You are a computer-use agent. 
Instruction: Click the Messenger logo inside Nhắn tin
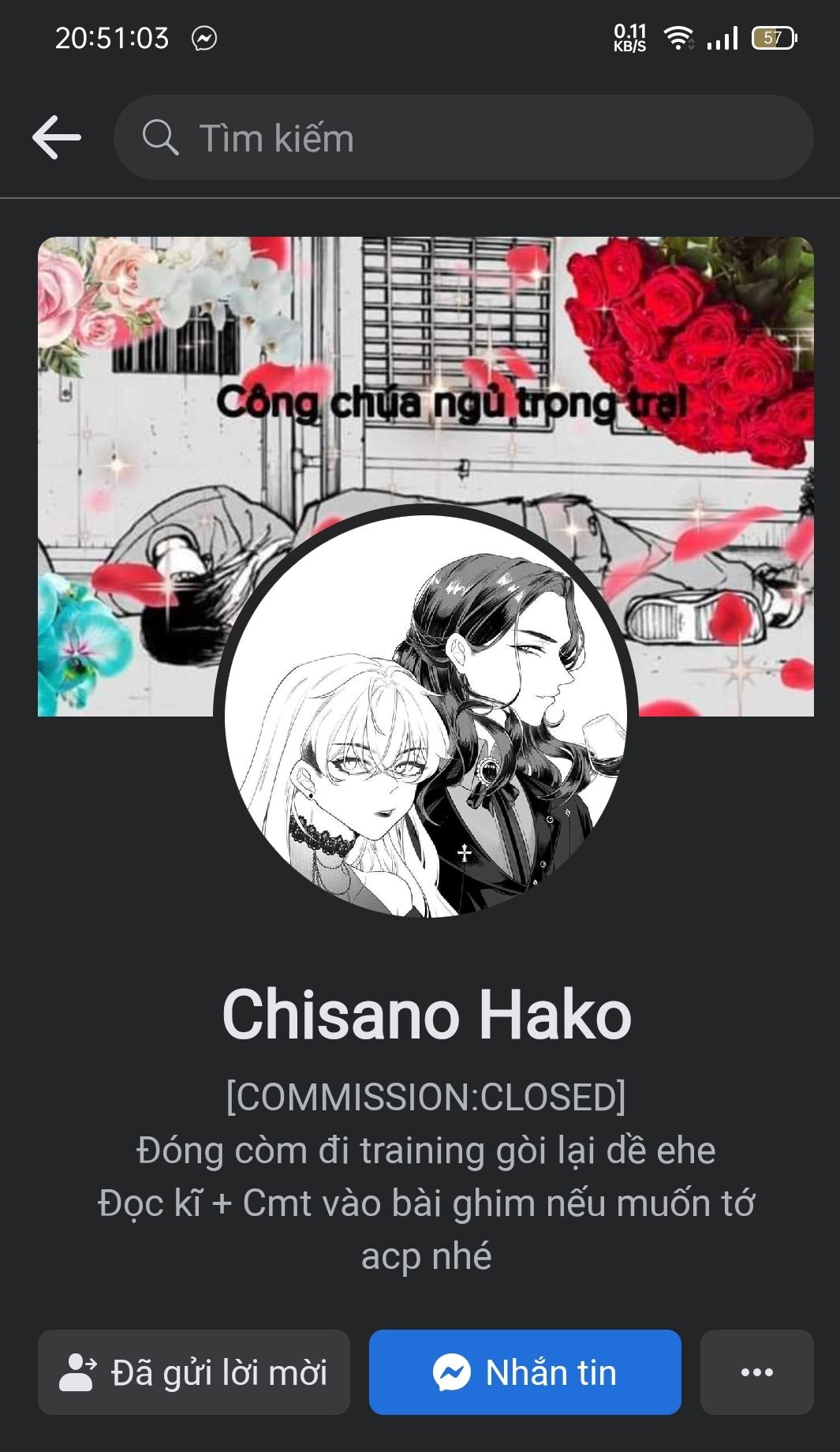pyautogui.click(x=452, y=1372)
